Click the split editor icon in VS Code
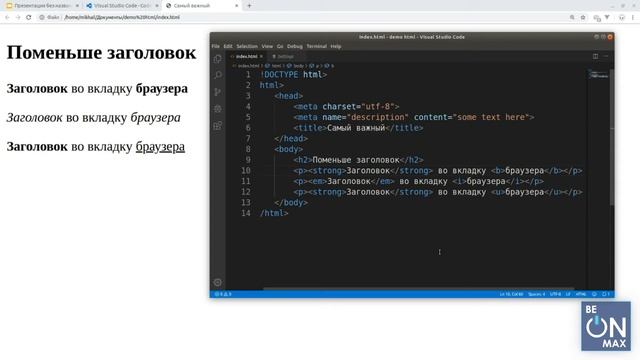The image size is (640, 360). point(596,56)
